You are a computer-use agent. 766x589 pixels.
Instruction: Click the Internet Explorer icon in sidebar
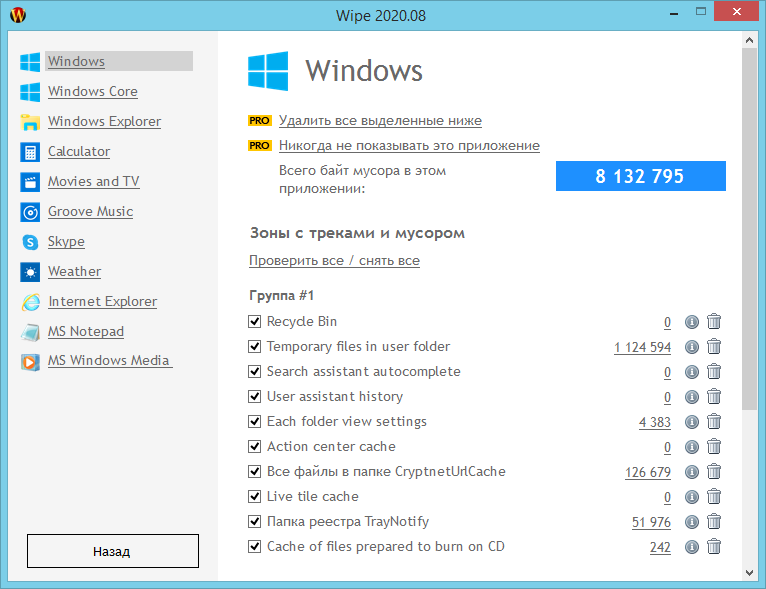tap(30, 302)
